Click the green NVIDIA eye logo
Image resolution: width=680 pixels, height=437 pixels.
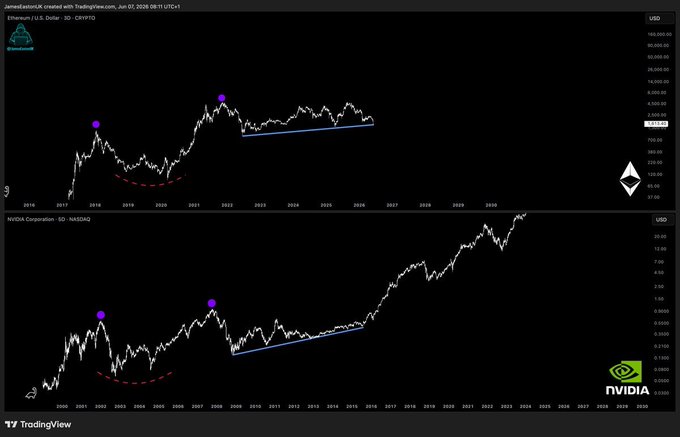tap(625, 372)
